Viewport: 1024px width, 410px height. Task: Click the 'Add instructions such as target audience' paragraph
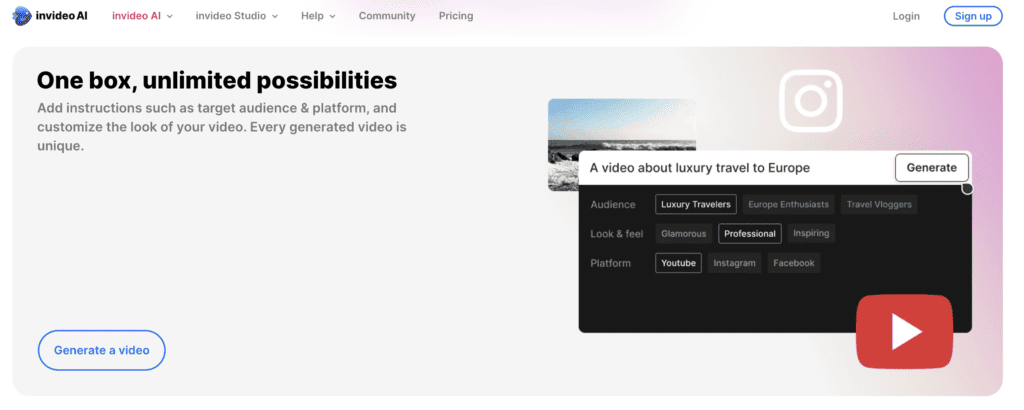tap(222, 127)
